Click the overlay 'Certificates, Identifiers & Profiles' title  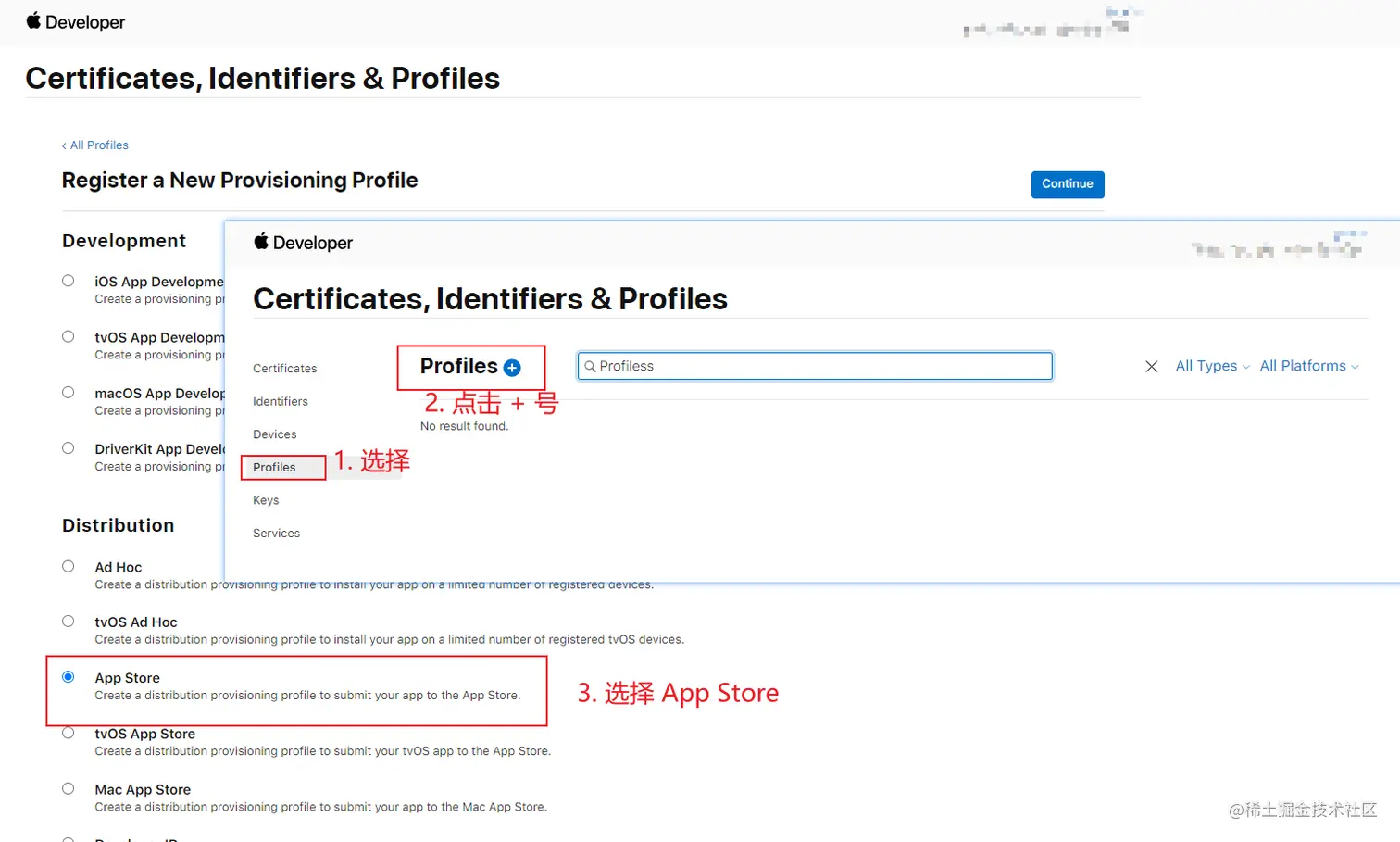pyautogui.click(x=491, y=299)
